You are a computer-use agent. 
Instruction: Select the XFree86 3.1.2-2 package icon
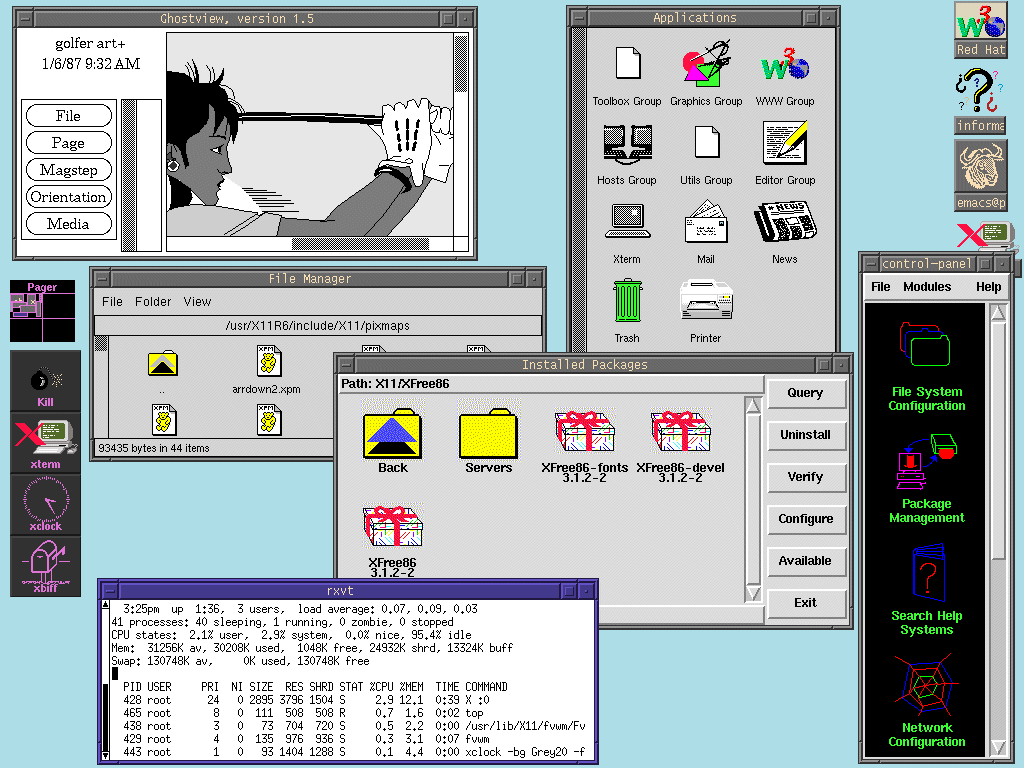click(x=392, y=526)
